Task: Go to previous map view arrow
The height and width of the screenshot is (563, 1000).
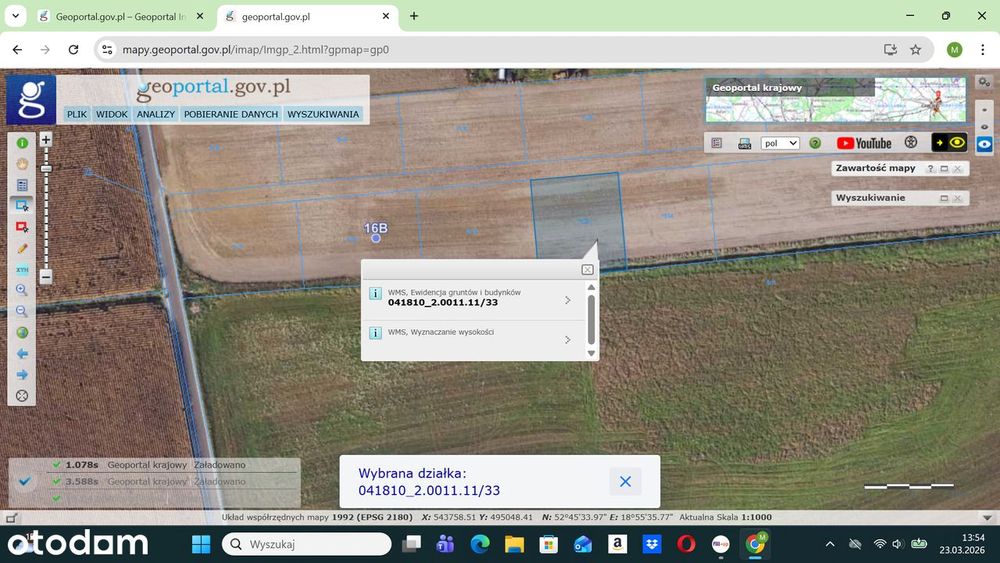Action: coord(22,353)
